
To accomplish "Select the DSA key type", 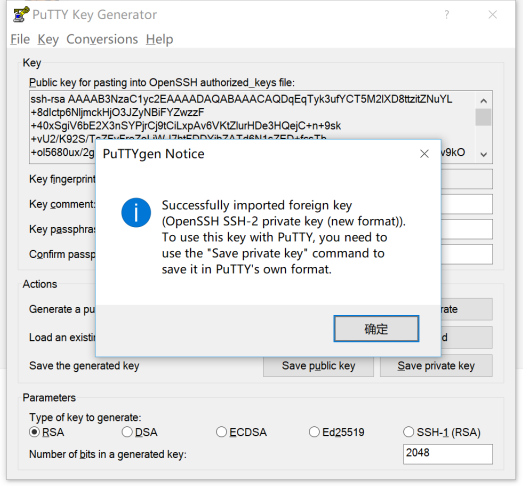I will (139, 432).
